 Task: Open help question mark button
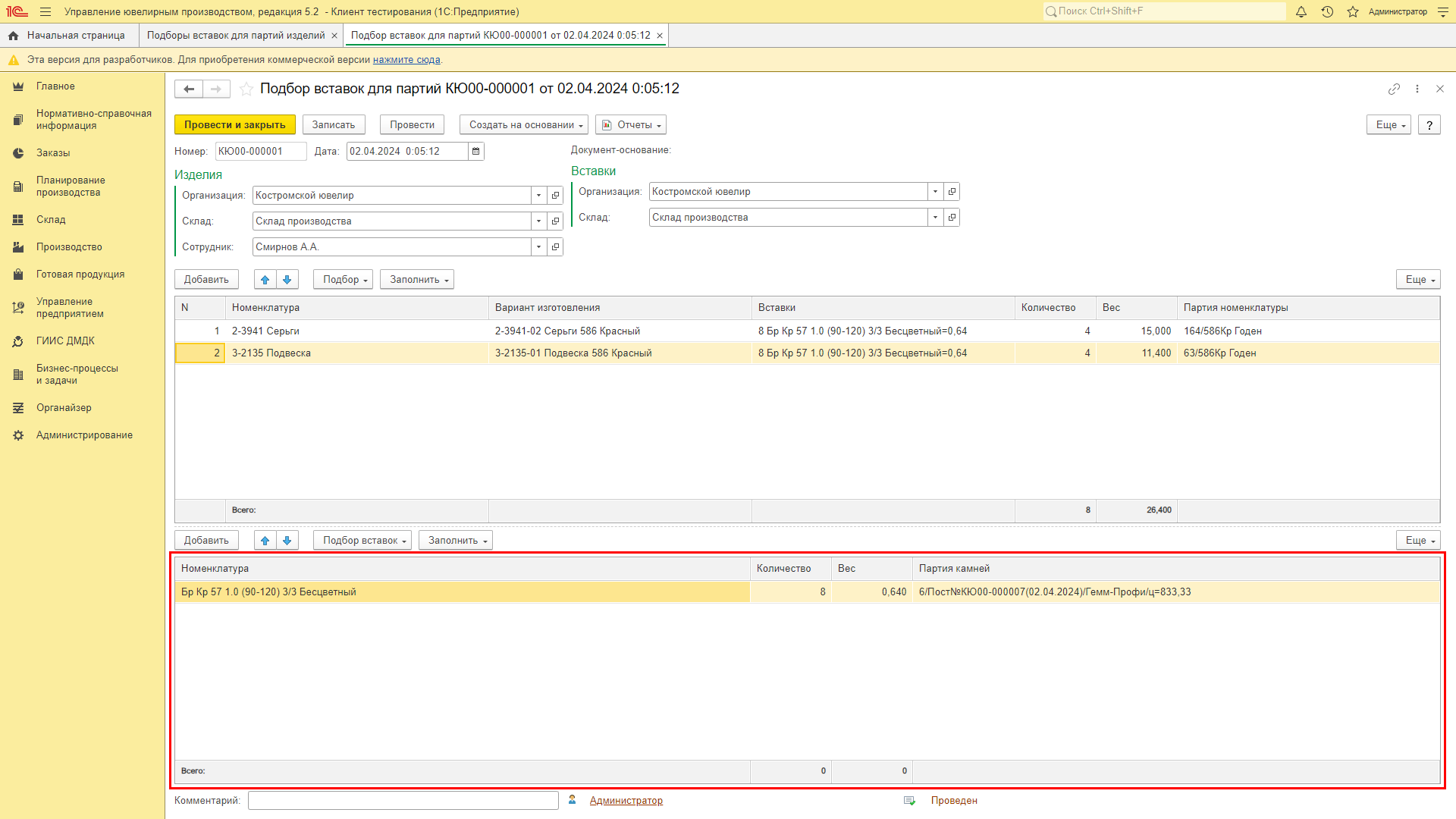click(x=1429, y=125)
